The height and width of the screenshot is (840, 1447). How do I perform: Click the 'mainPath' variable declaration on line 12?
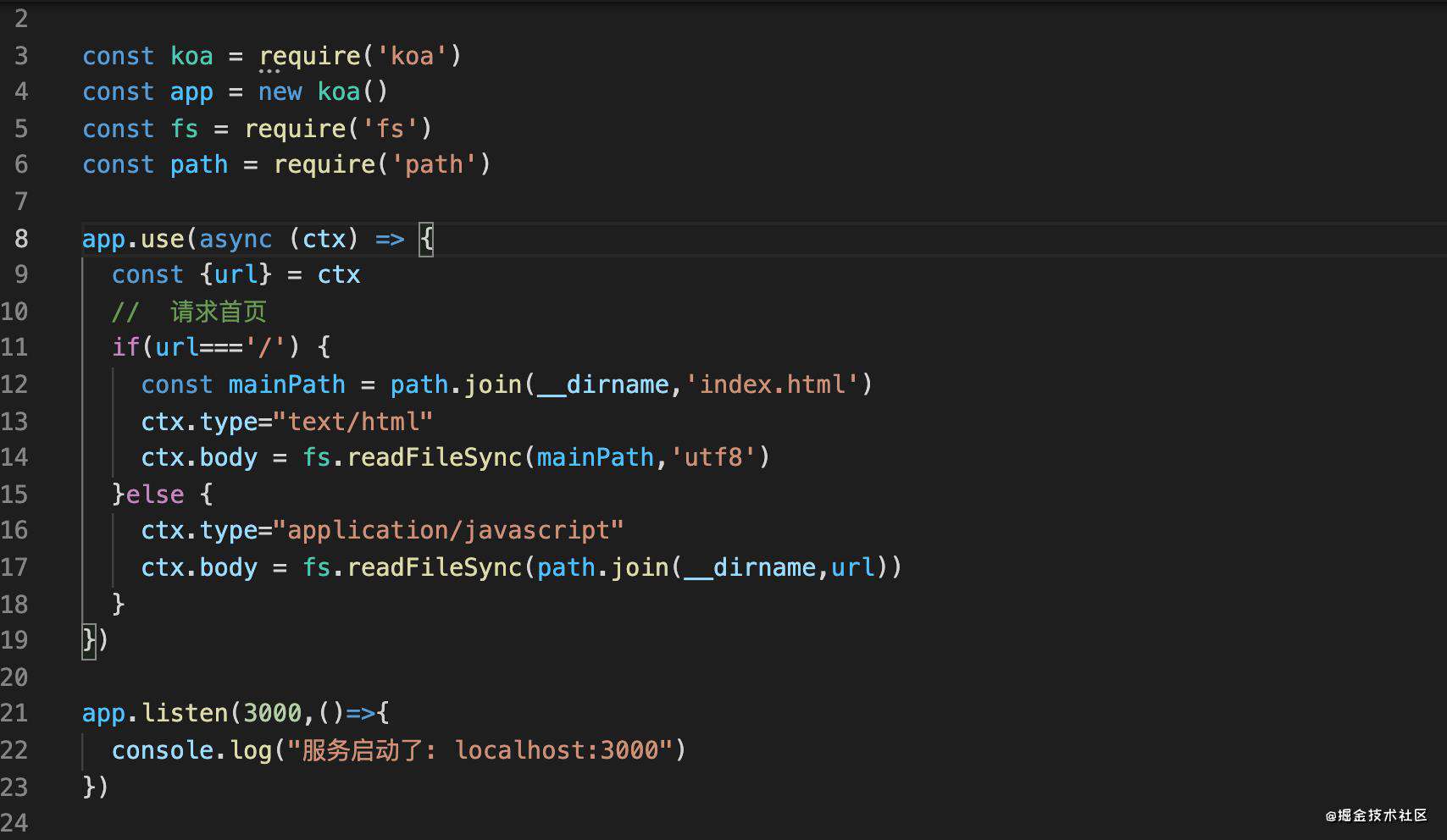[x=286, y=384]
